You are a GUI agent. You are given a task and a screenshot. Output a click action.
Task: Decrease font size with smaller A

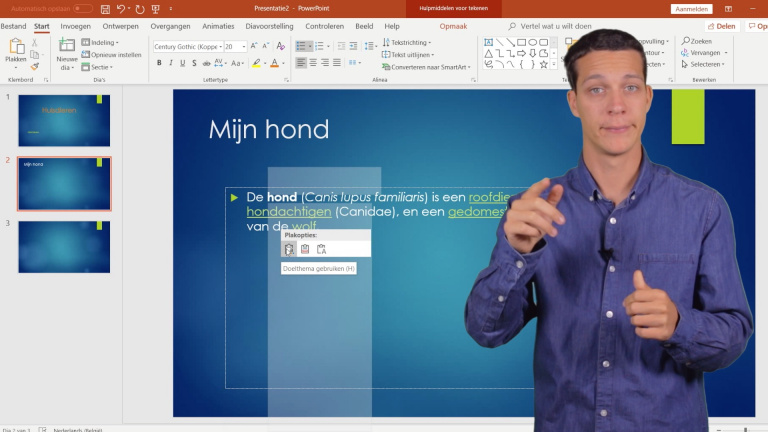pyautogui.click(x=266, y=46)
